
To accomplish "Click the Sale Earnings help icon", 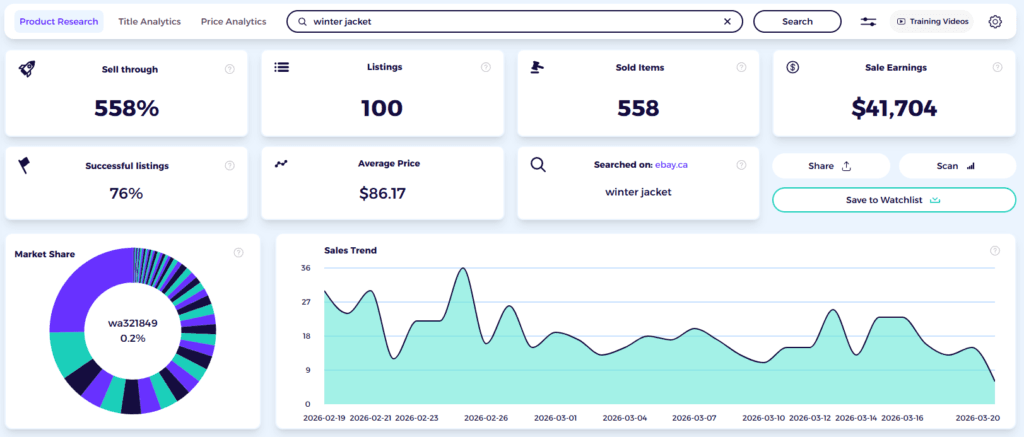I will pos(997,68).
